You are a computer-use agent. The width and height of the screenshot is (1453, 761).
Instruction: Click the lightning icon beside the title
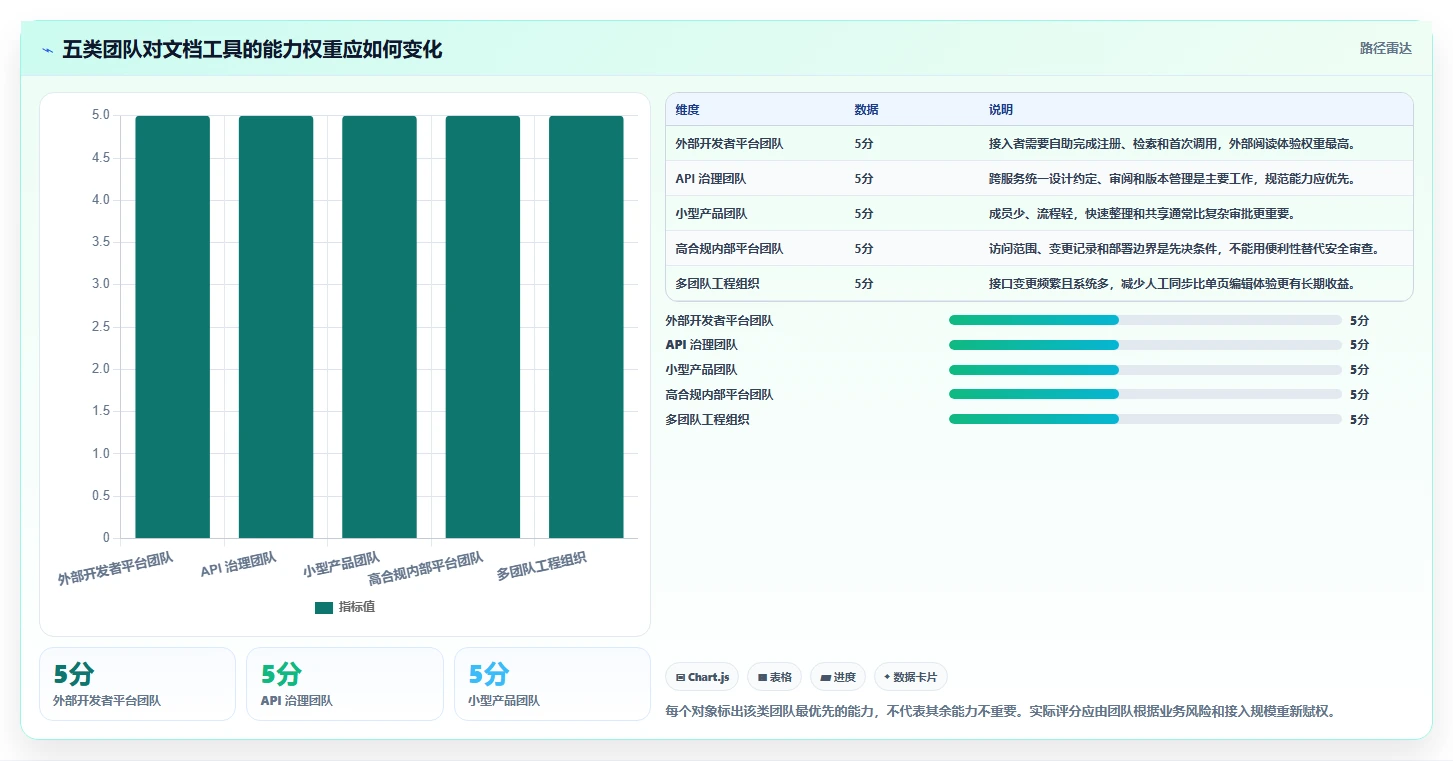pyautogui.click(x=47, y=50)
